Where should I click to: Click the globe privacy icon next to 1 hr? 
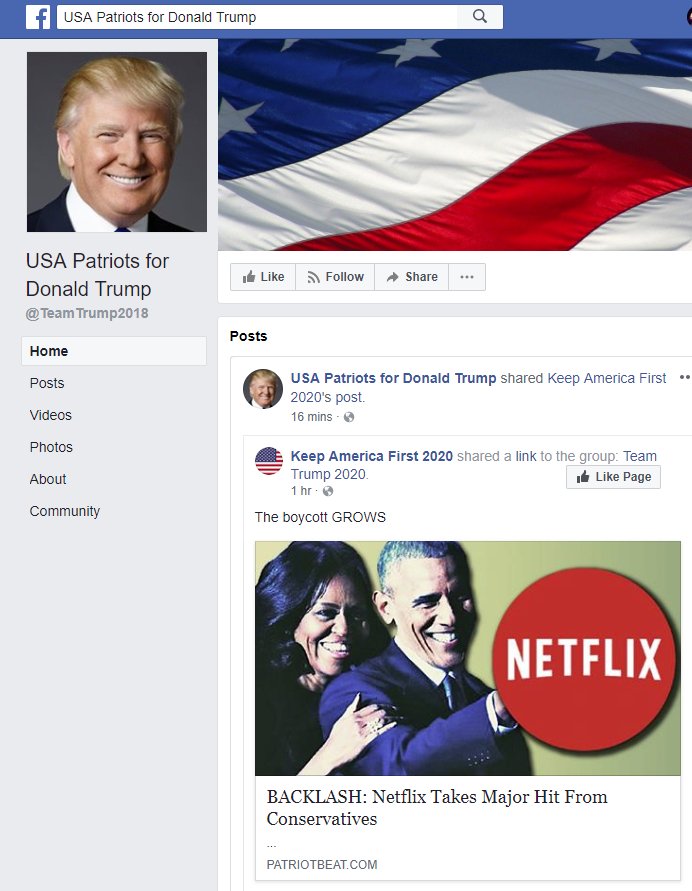(x=328, y=491)
